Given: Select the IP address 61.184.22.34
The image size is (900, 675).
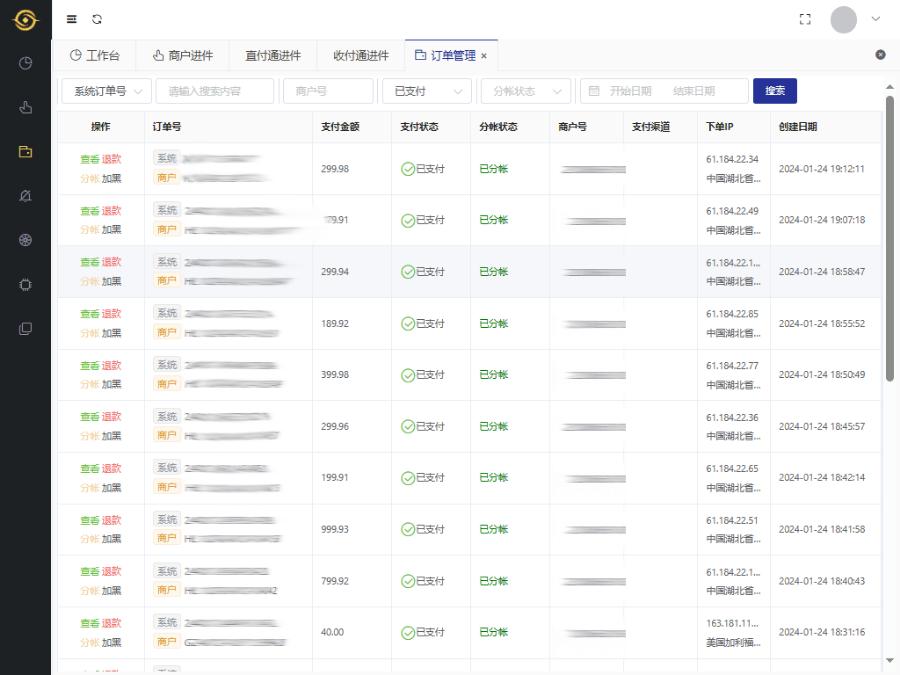Looking at the screenshot, I should coord(732,159).
